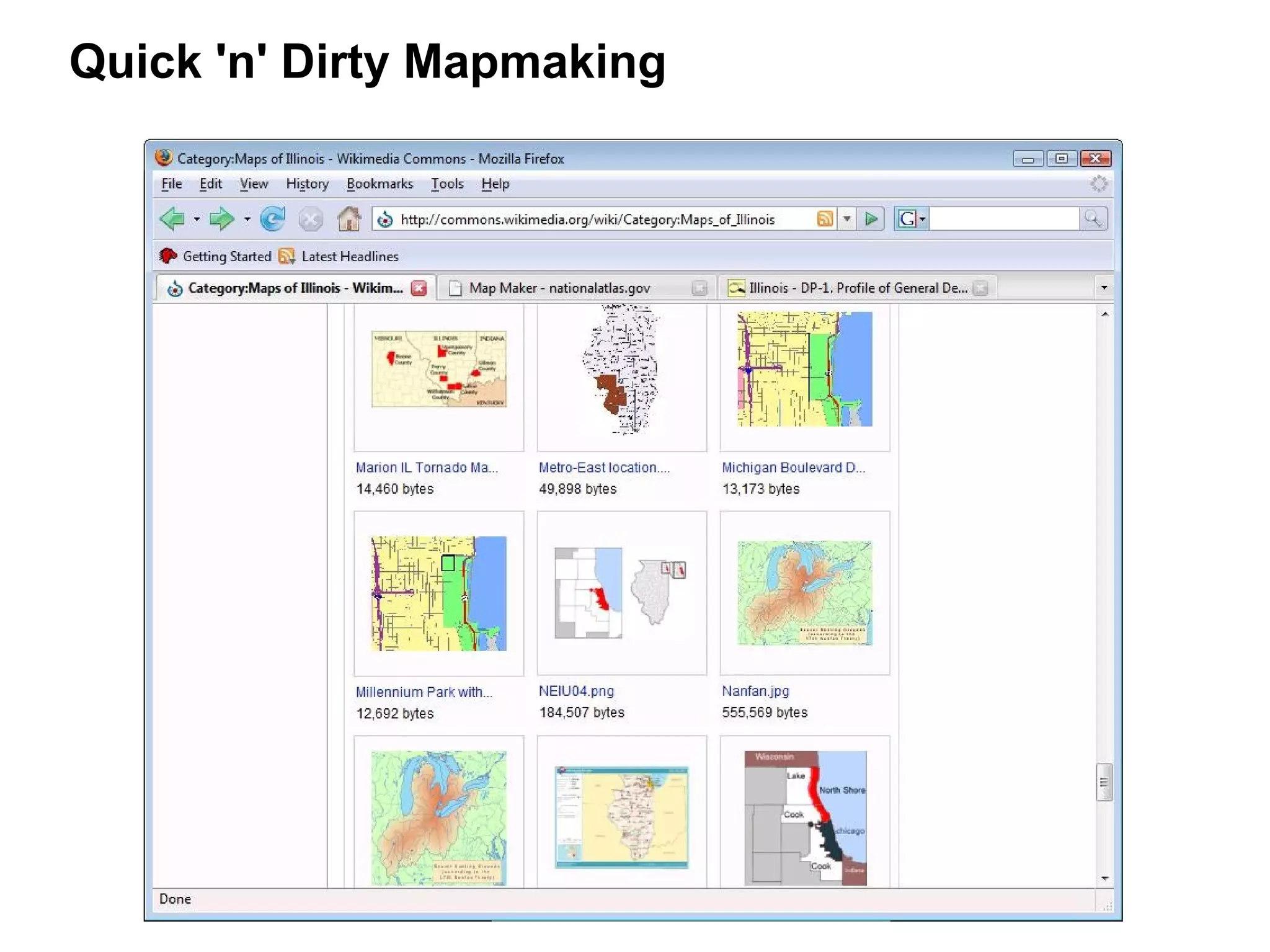Click the 184,507 bytes file size text
Screen dimensions: 1270x952
pyautogui.click(x=582, y=712)
